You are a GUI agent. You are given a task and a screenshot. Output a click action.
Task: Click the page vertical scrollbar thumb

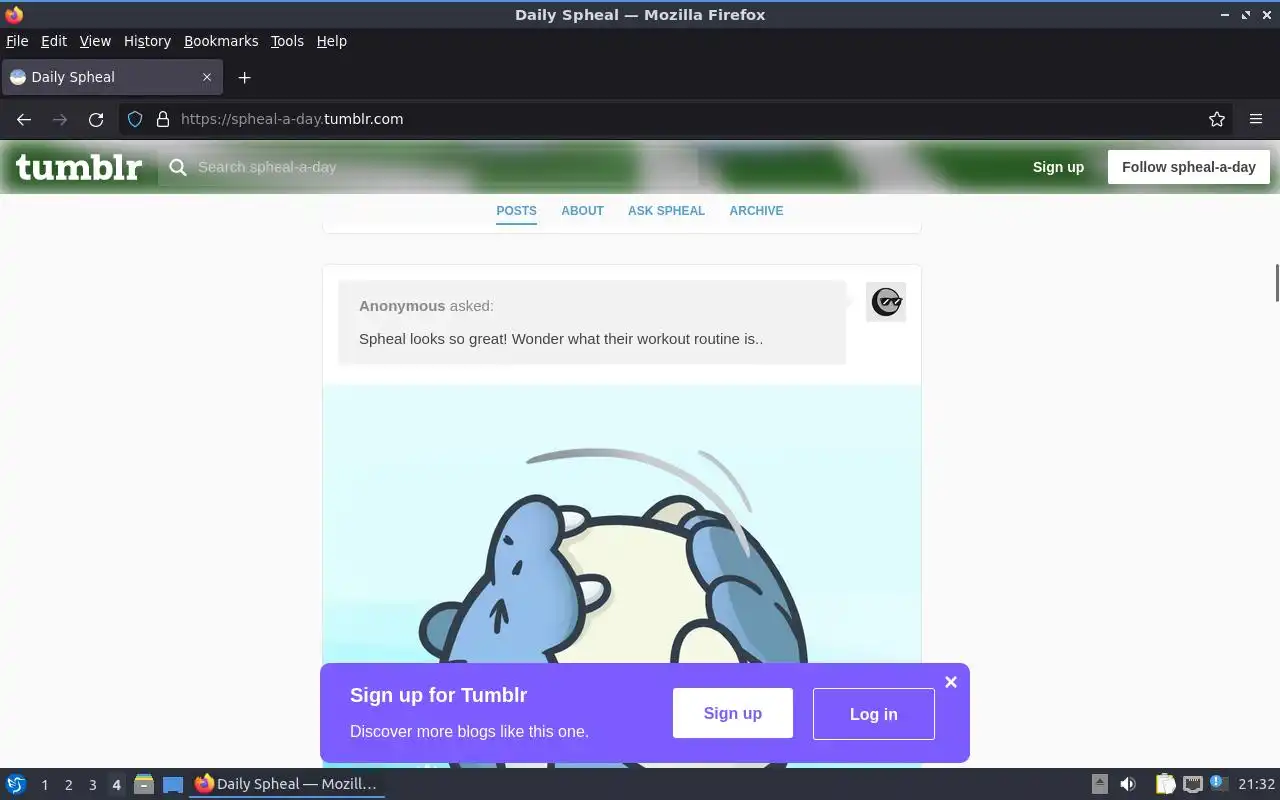pyautogui.click(x=1276, y=282)
